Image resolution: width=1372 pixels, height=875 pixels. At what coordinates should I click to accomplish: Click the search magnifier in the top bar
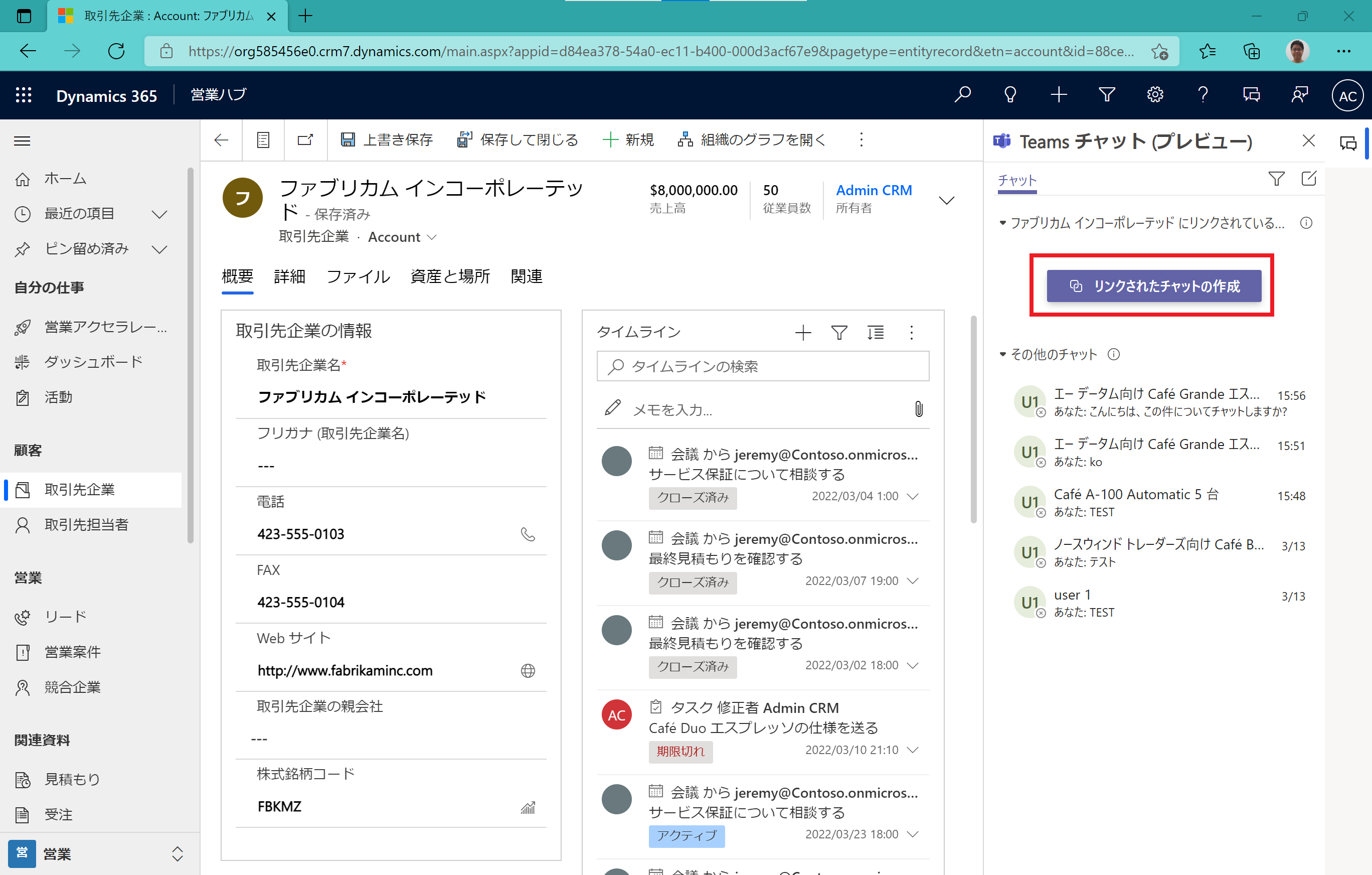[x=962, y=95]
